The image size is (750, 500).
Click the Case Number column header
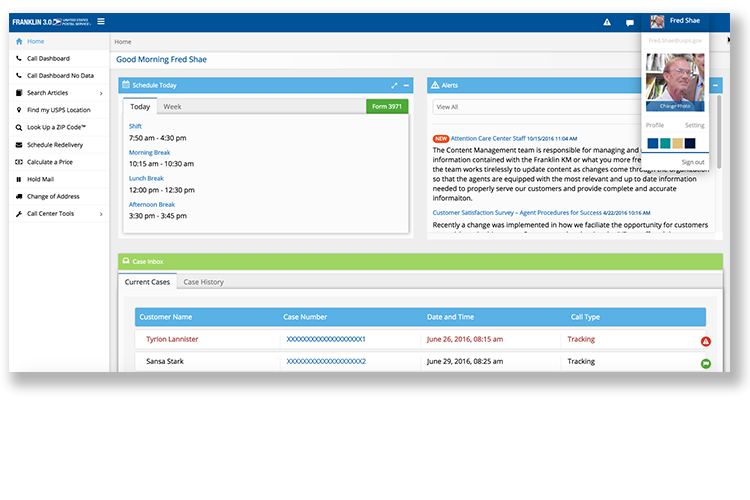[305, 317]
